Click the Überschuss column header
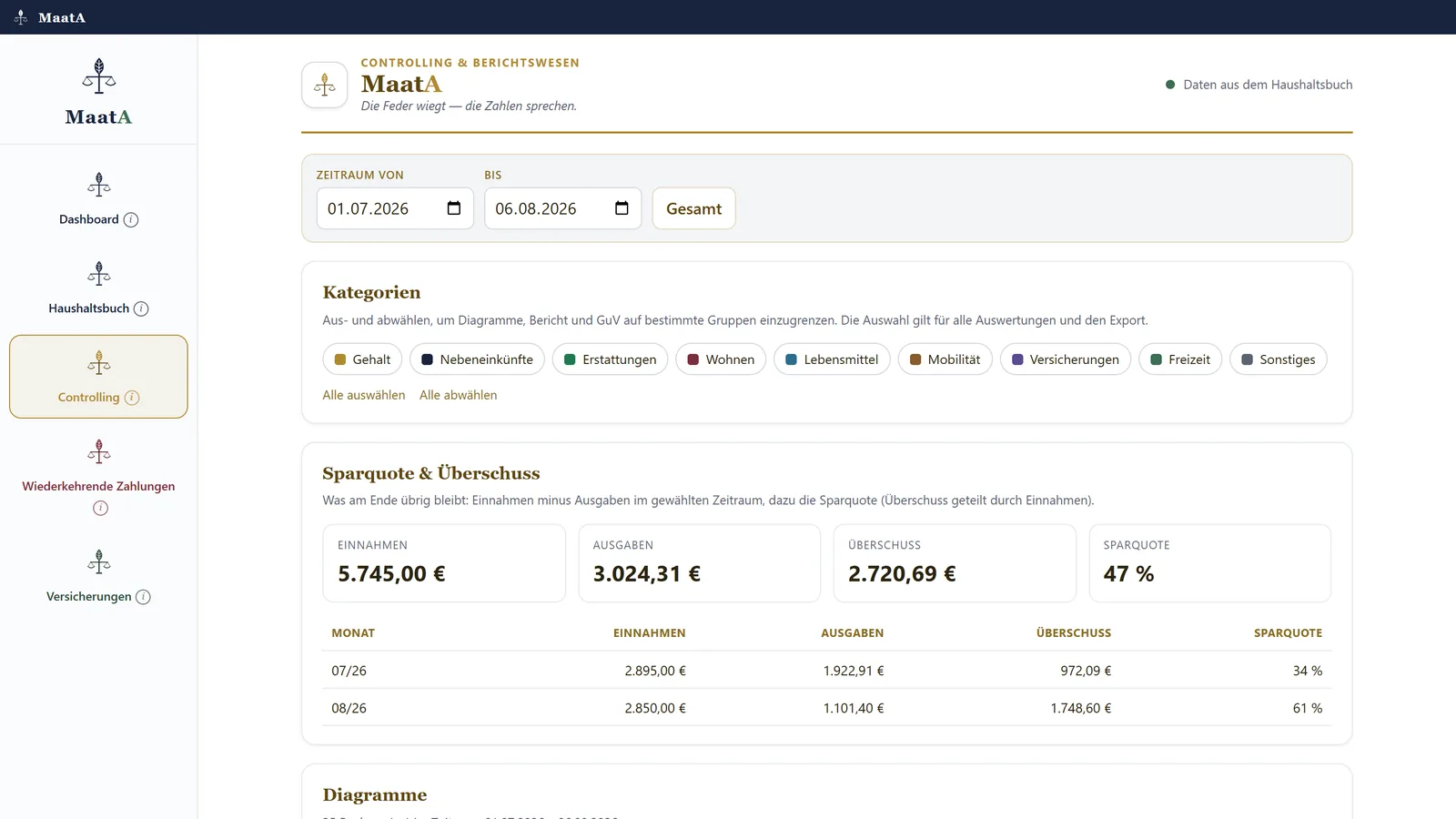This screenshot has height=819, width=1456. pyautogui.click(x=1074, y=633)
